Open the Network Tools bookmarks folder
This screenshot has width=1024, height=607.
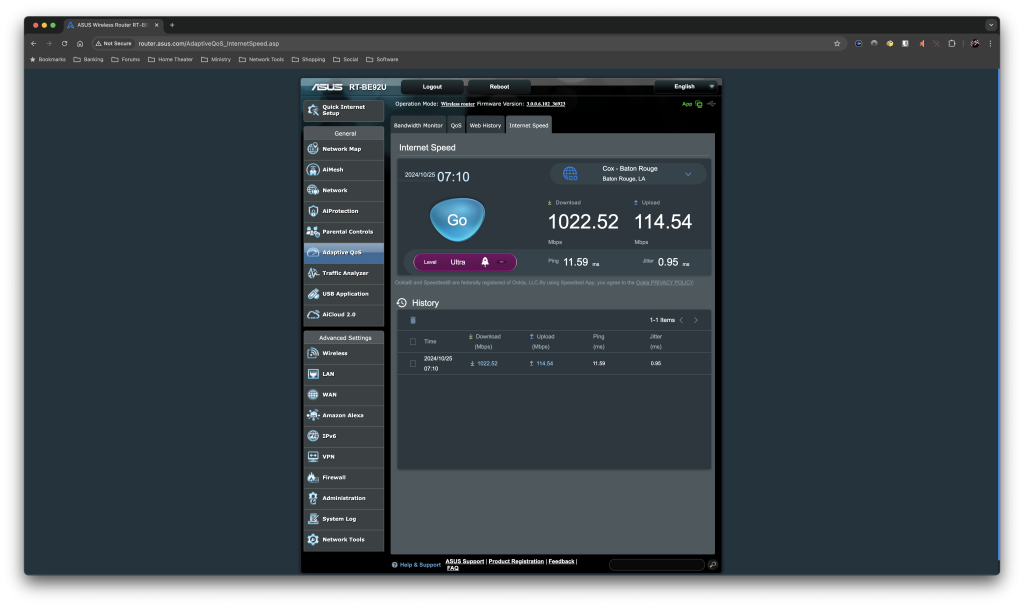click(x=261, y=59)
